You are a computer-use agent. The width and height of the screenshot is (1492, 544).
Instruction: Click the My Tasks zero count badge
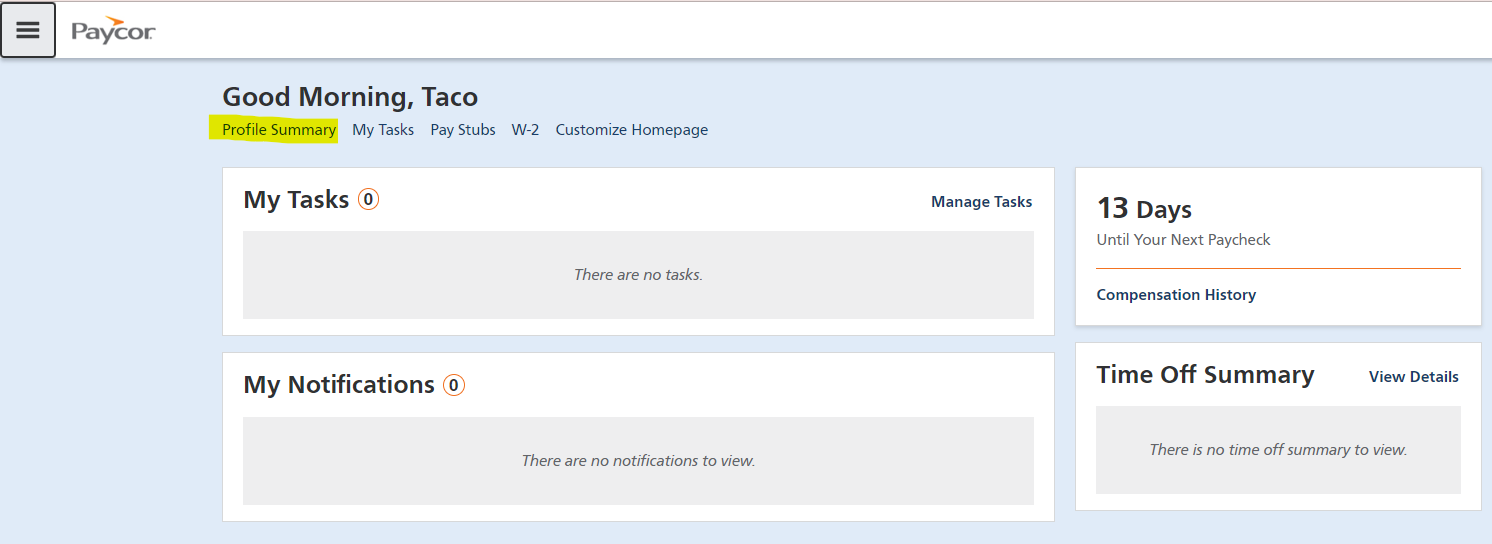(x=368, y=200)
